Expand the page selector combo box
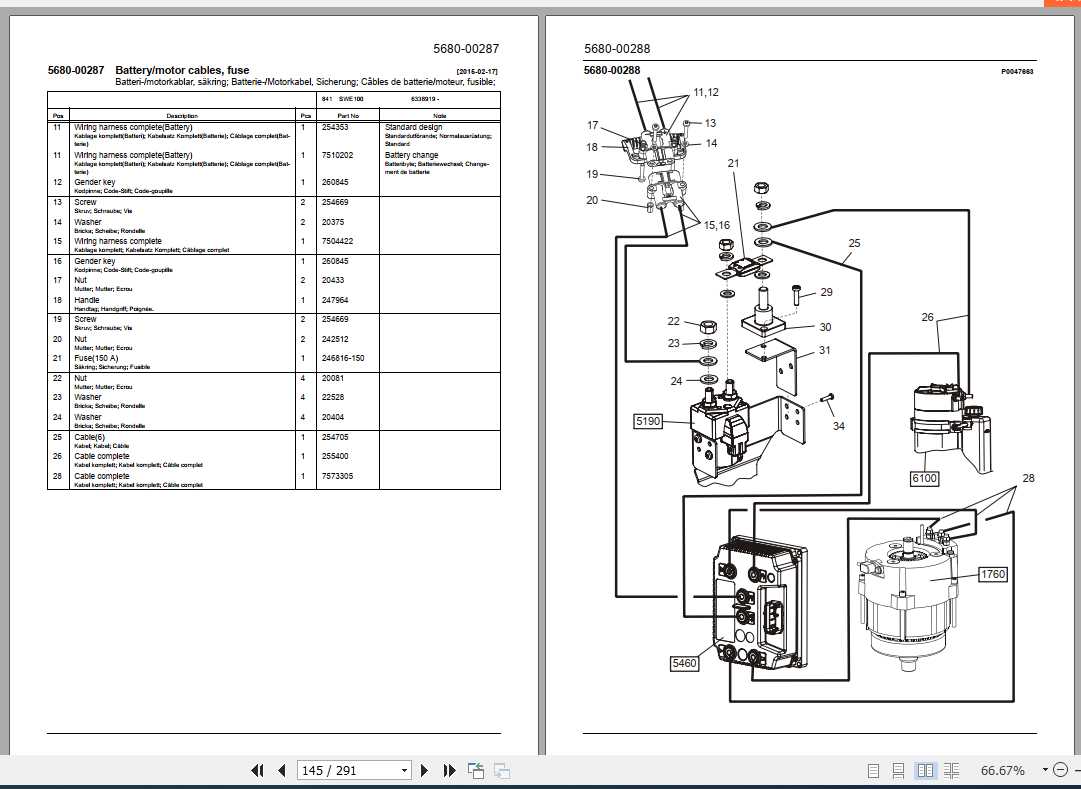 point(404,771)
